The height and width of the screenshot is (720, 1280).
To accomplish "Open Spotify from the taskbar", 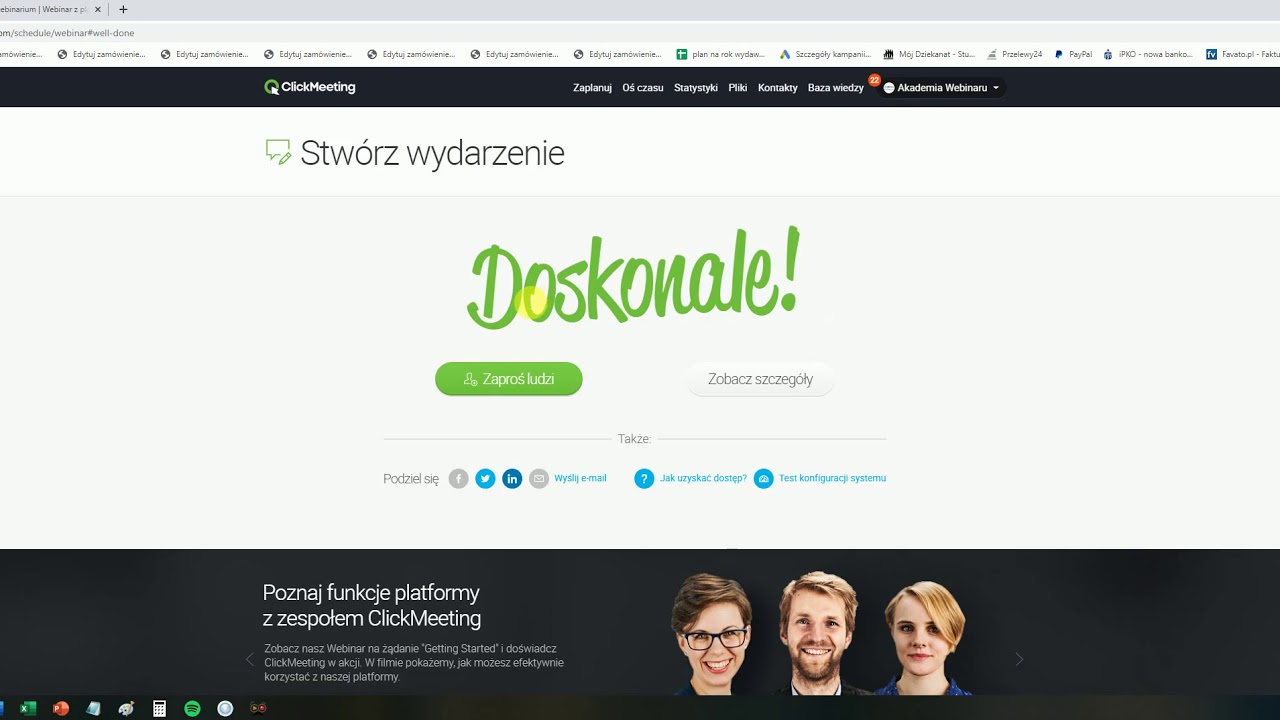I will pos(192,708).
